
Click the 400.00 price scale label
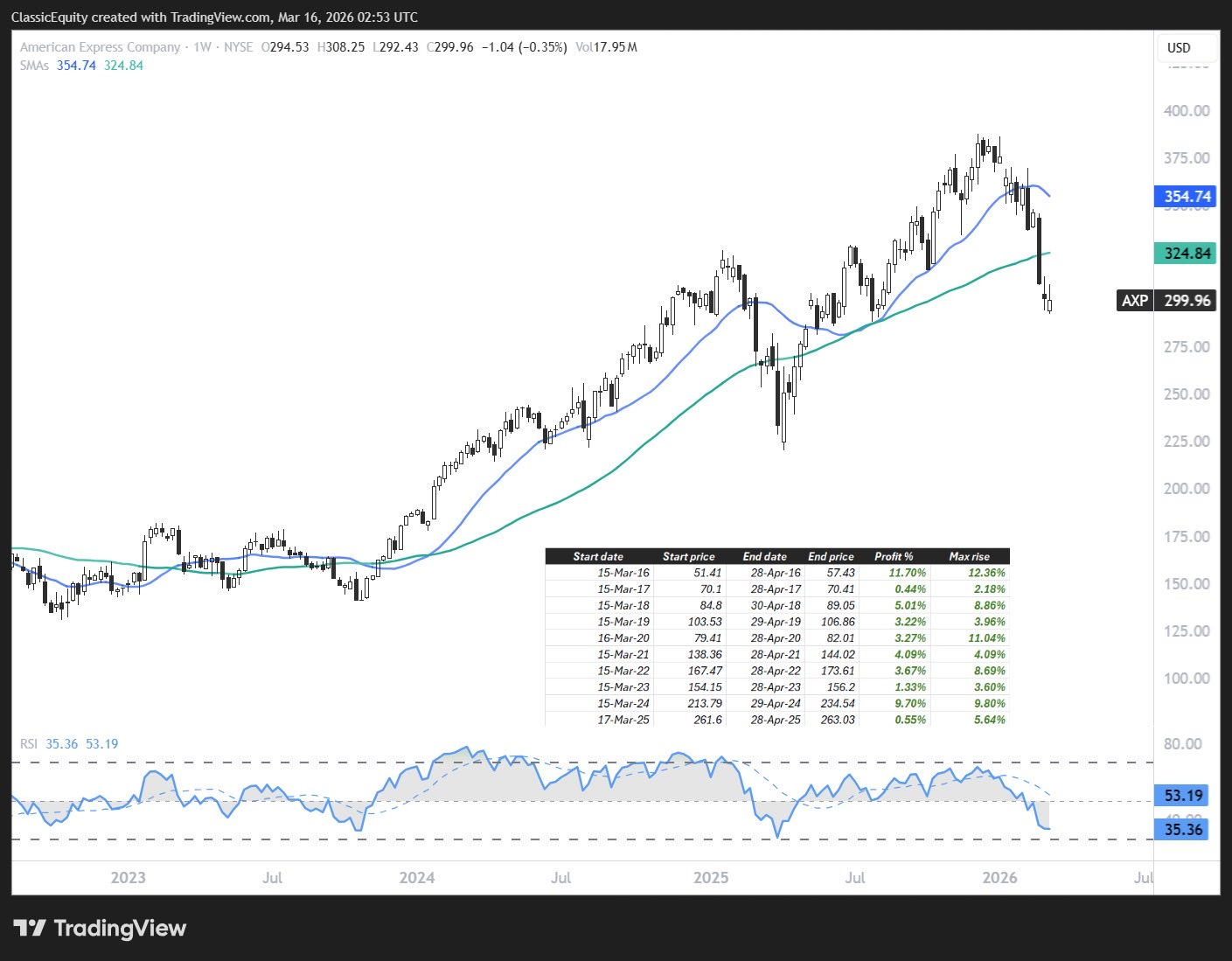point(1187,111)
